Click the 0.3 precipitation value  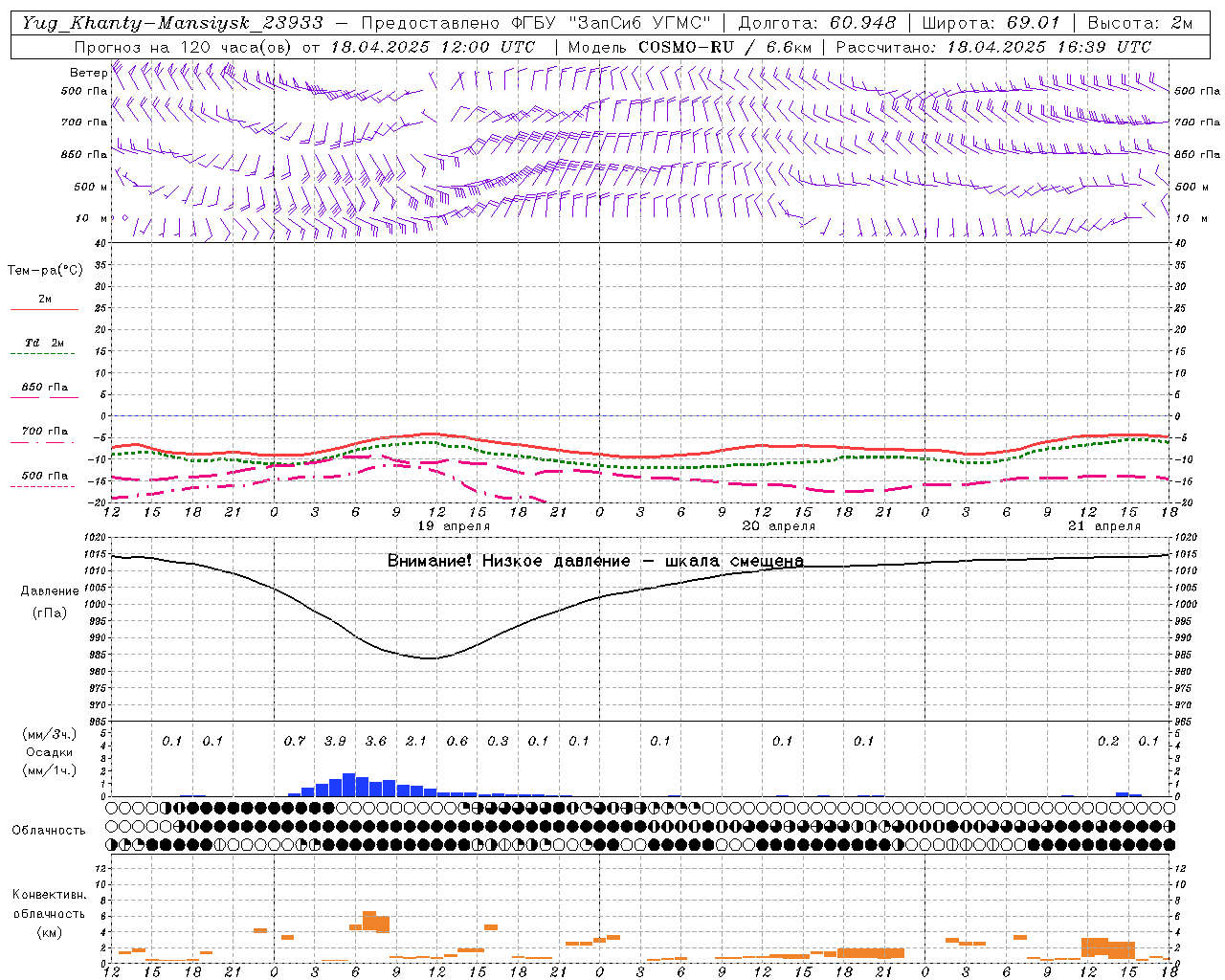pos(498,741)
